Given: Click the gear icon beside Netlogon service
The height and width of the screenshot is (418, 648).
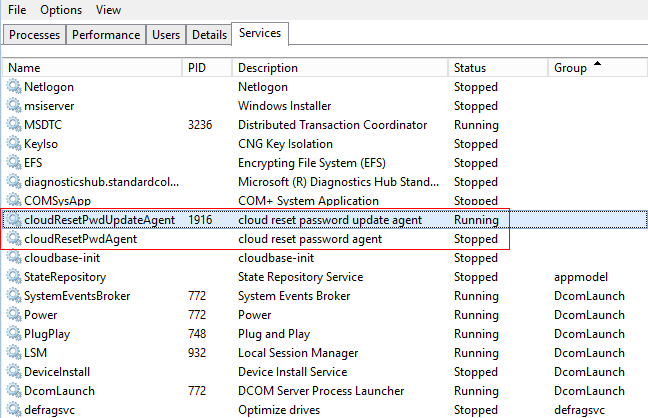Looking at the screenshot, I should pos(14,87).
